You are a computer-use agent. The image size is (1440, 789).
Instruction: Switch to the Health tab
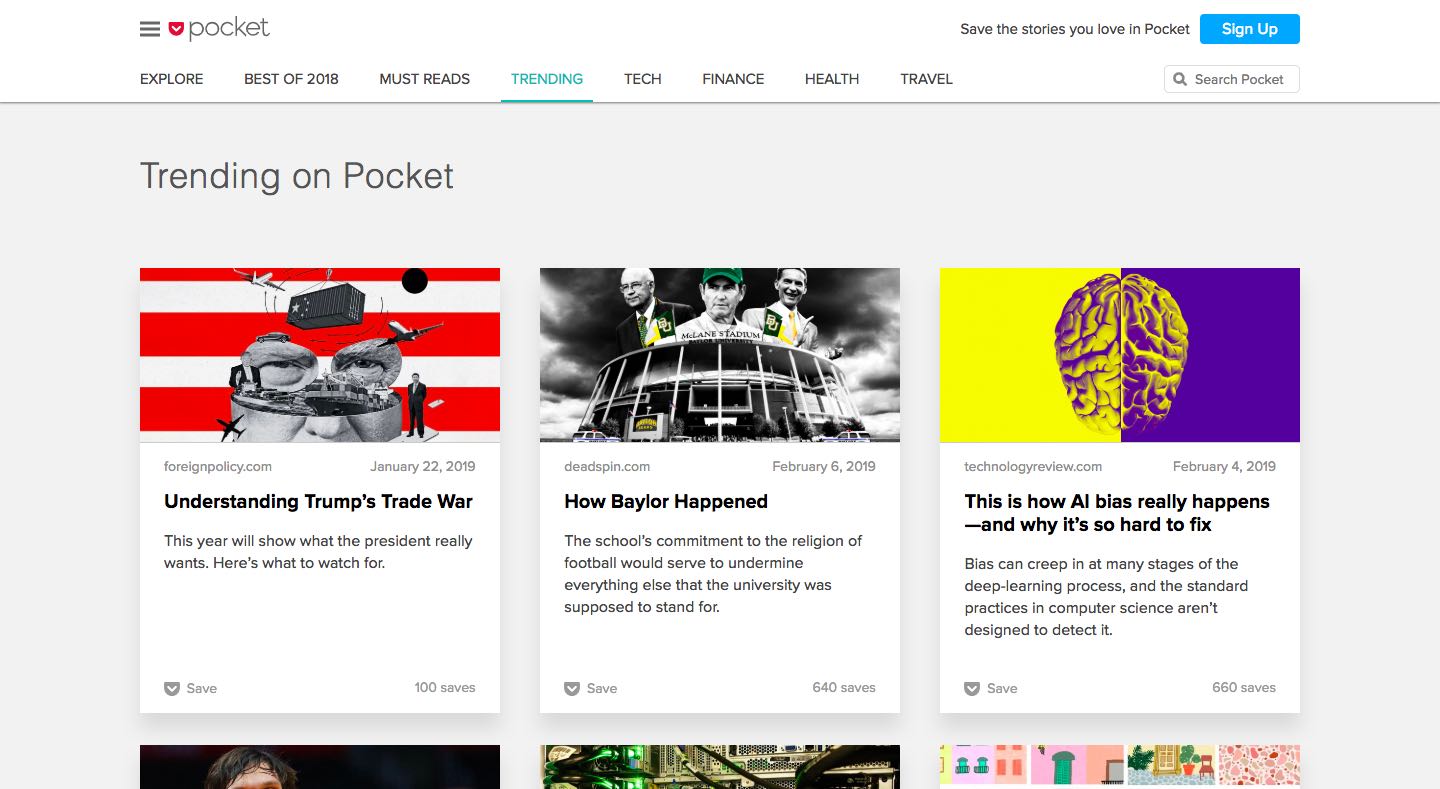(832, 79)
